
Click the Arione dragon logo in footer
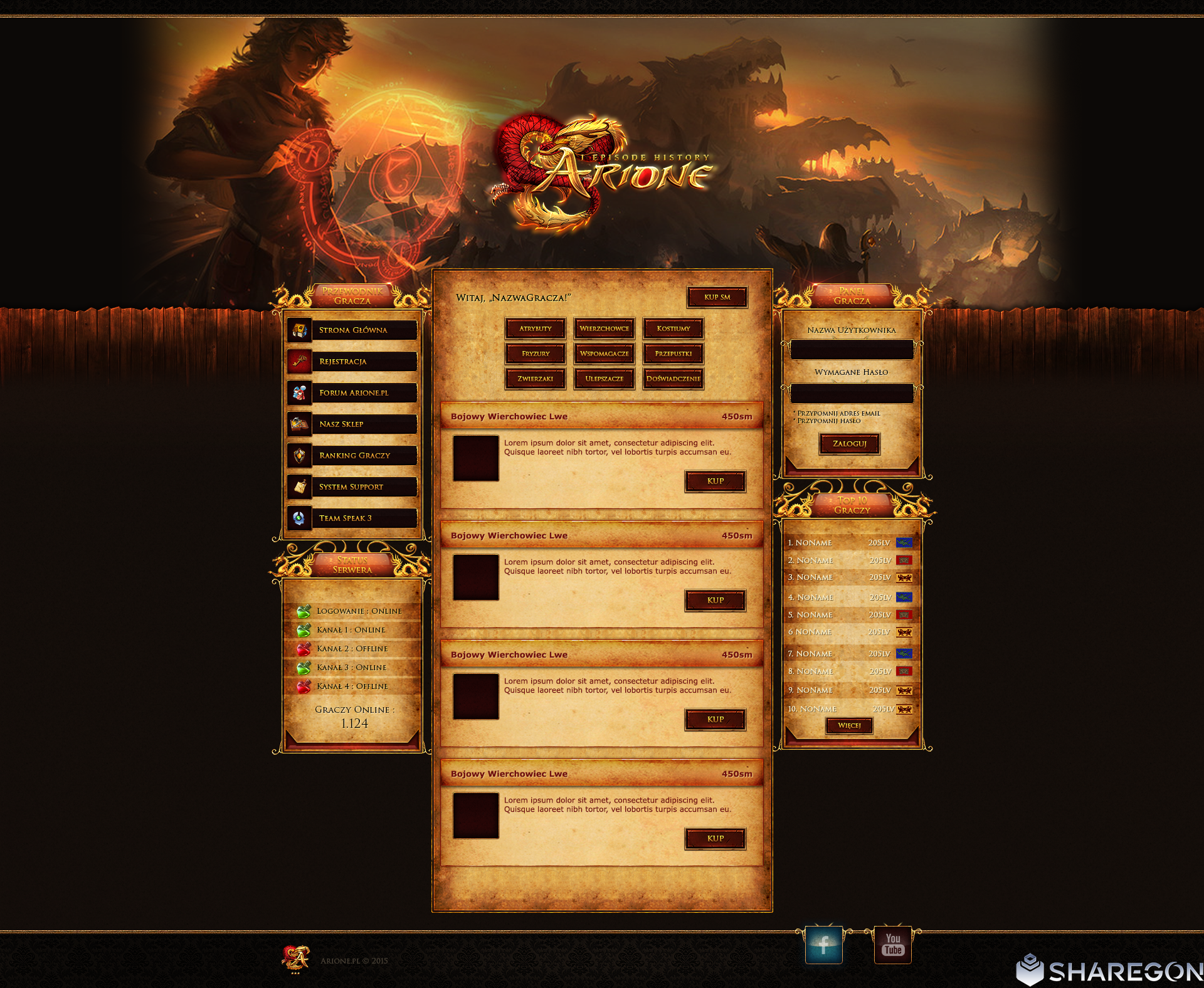point(295,959)
